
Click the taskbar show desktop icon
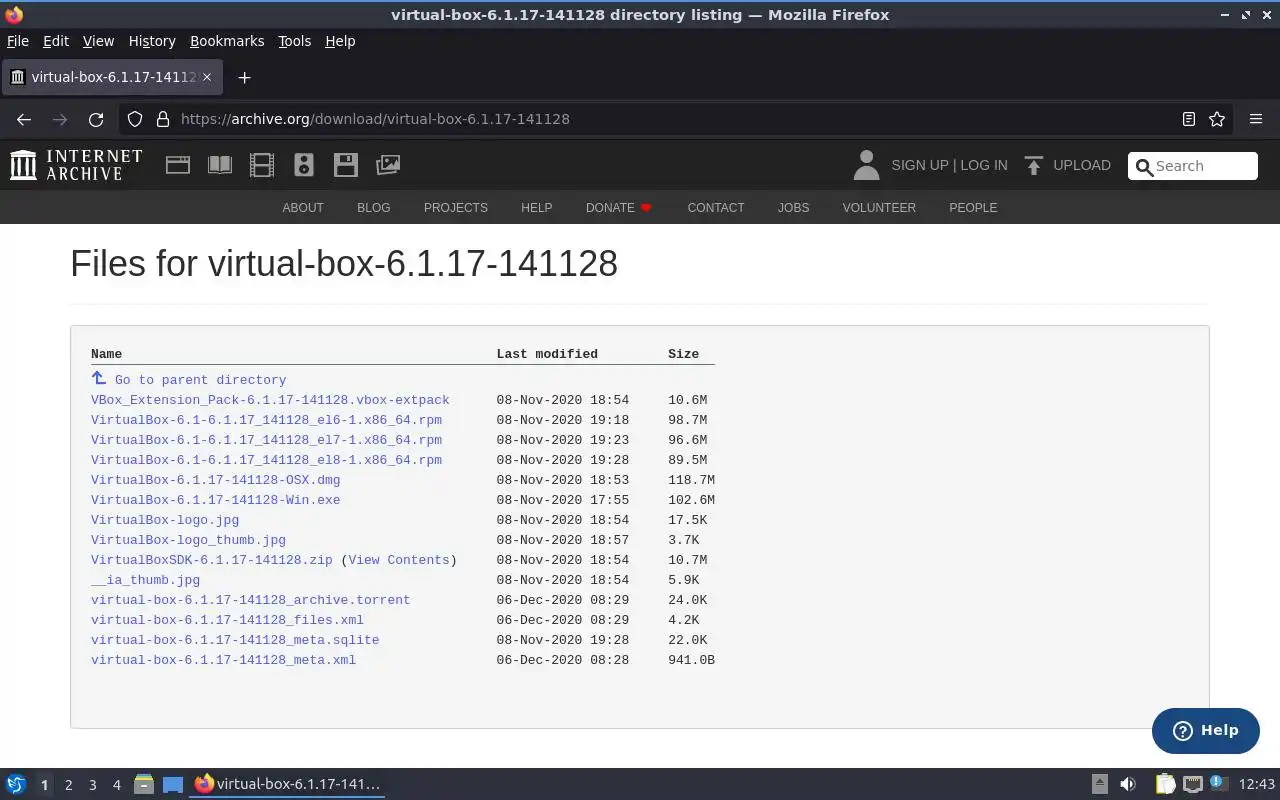coord(173,784)
